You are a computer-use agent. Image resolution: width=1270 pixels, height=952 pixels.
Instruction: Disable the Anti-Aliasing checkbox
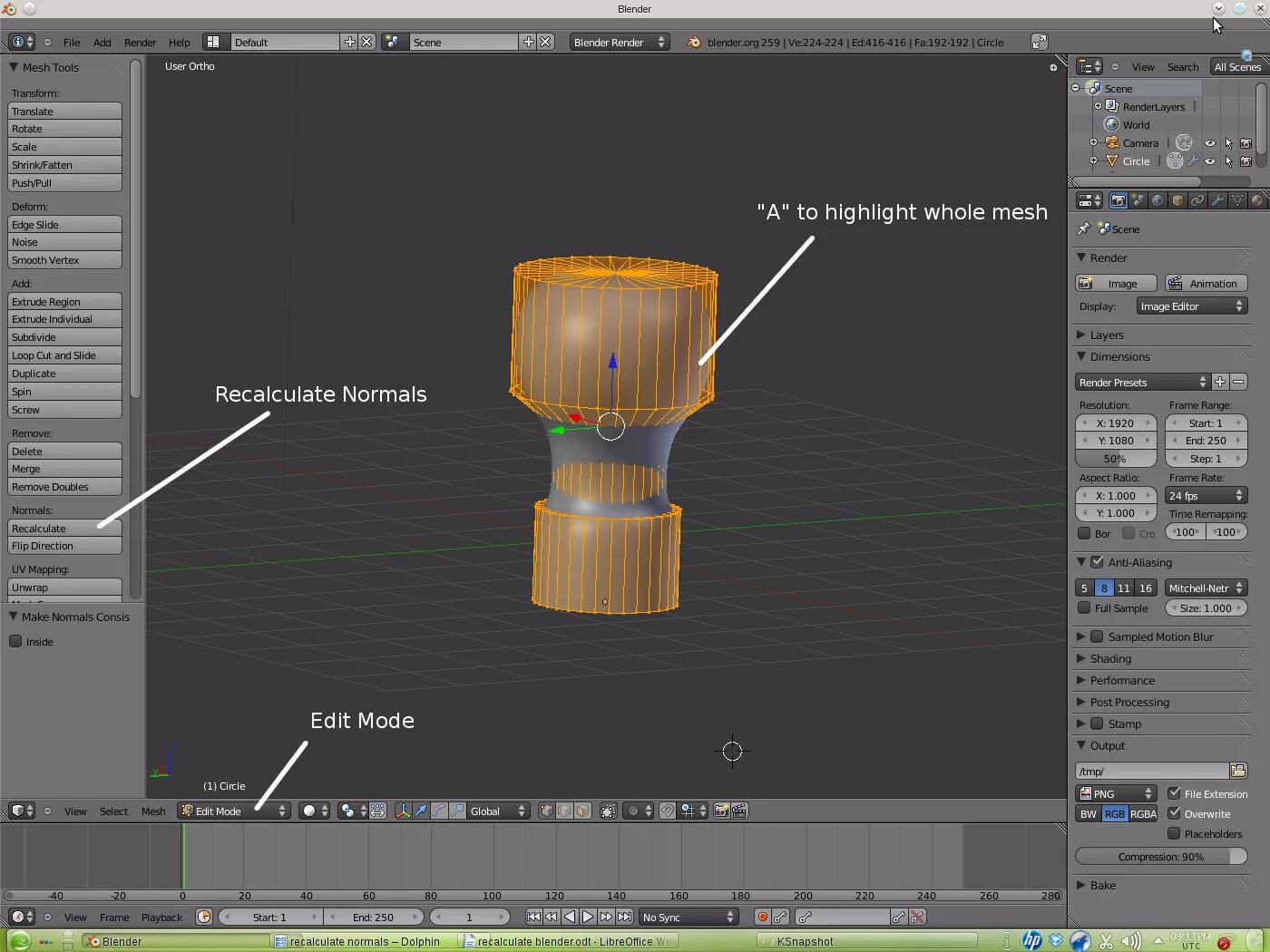[x=1097, y=562]
